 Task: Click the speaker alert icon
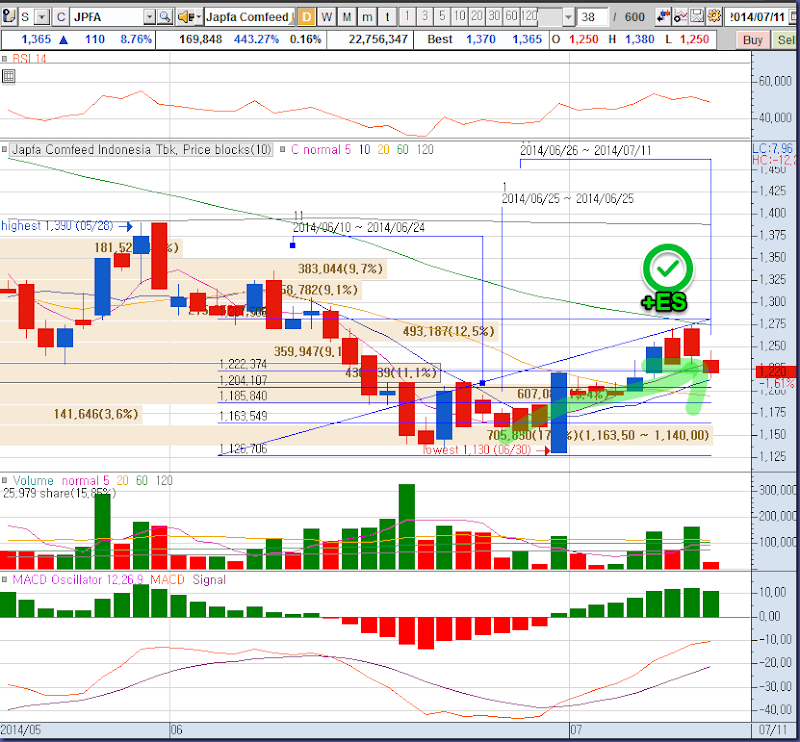click(x=185, y=17)
